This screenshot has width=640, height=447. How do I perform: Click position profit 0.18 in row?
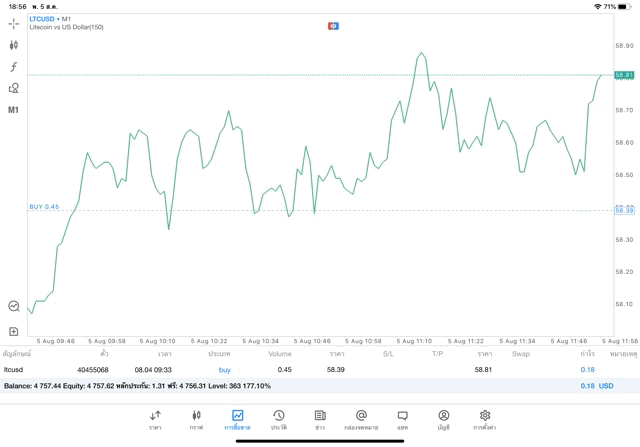pyautogui.click(x=587, y=370)
